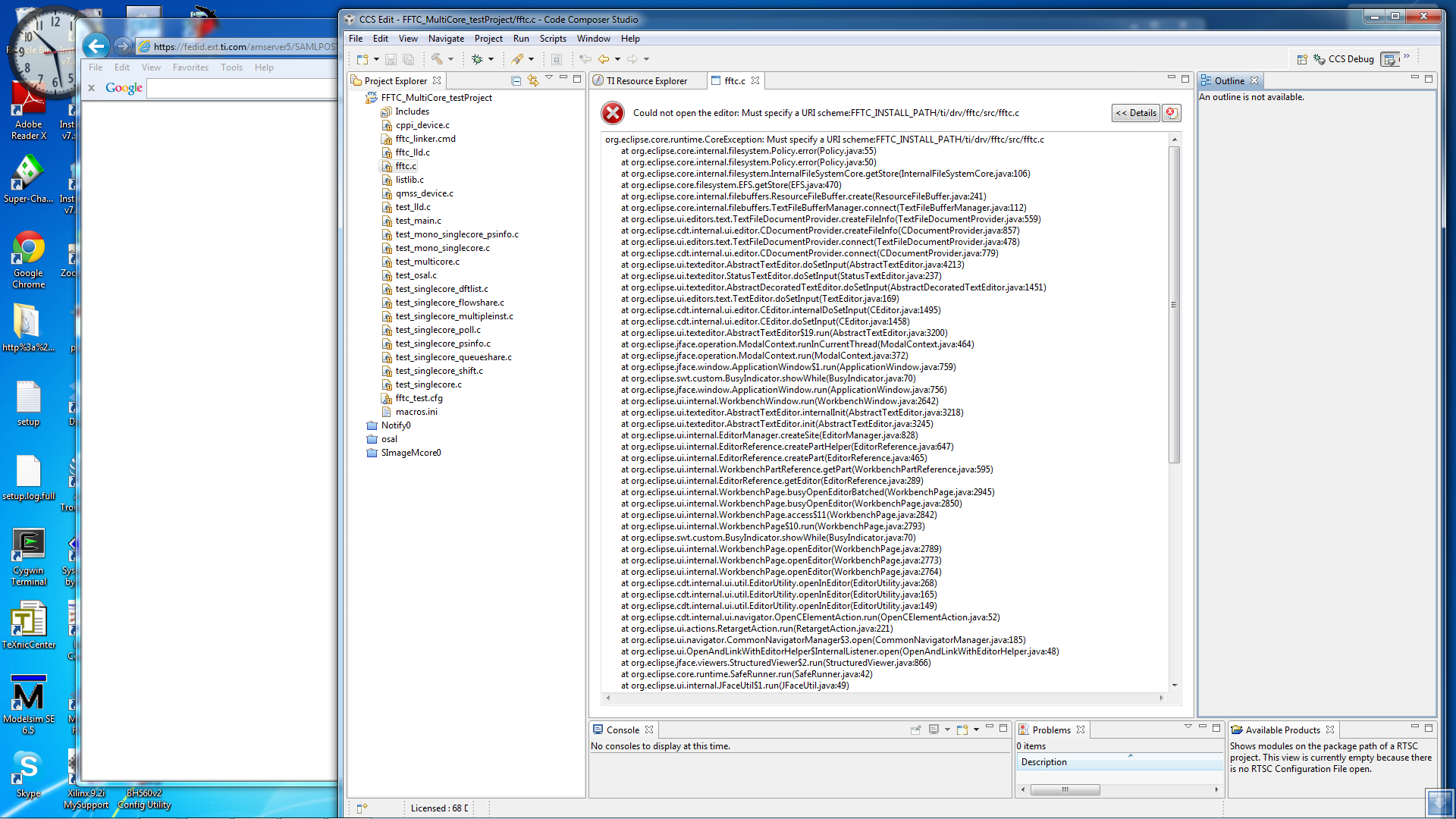Click the Debug bug icon
This screenshot has height=819, width=1456.
pyautogui.click(x=477, y=59)
